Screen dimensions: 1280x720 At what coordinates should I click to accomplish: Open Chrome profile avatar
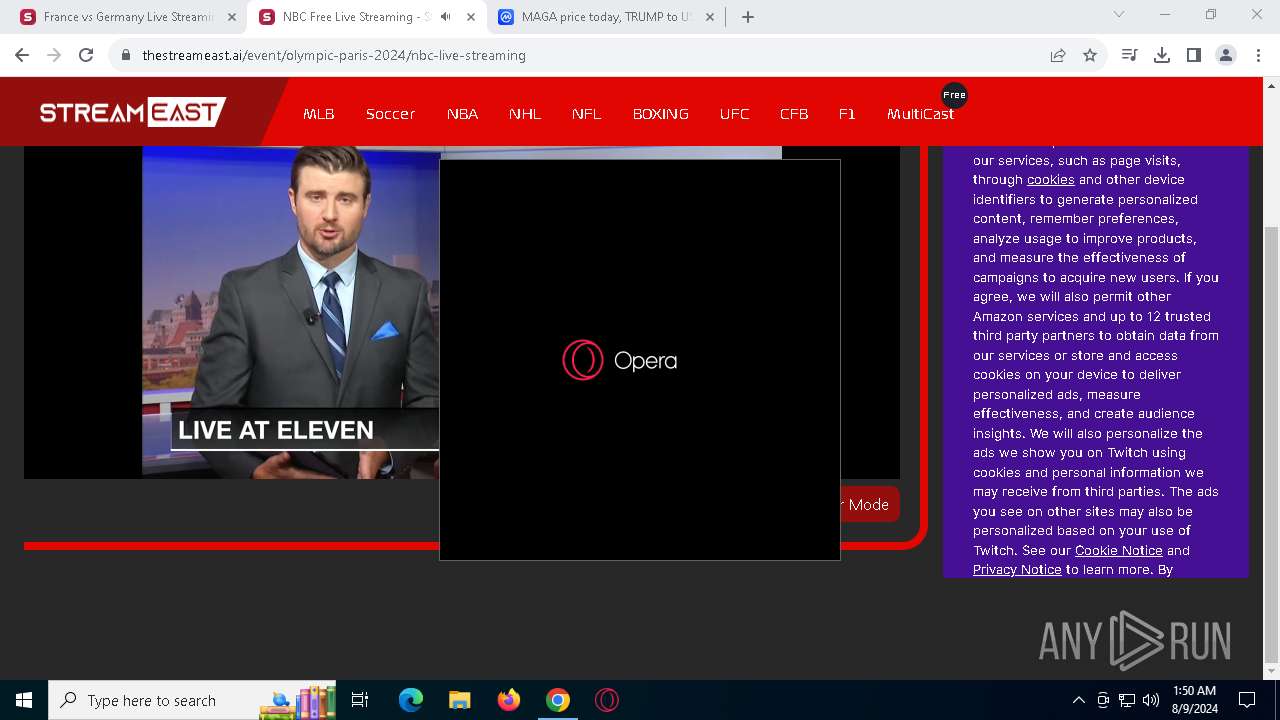(x=1226, y=55)
